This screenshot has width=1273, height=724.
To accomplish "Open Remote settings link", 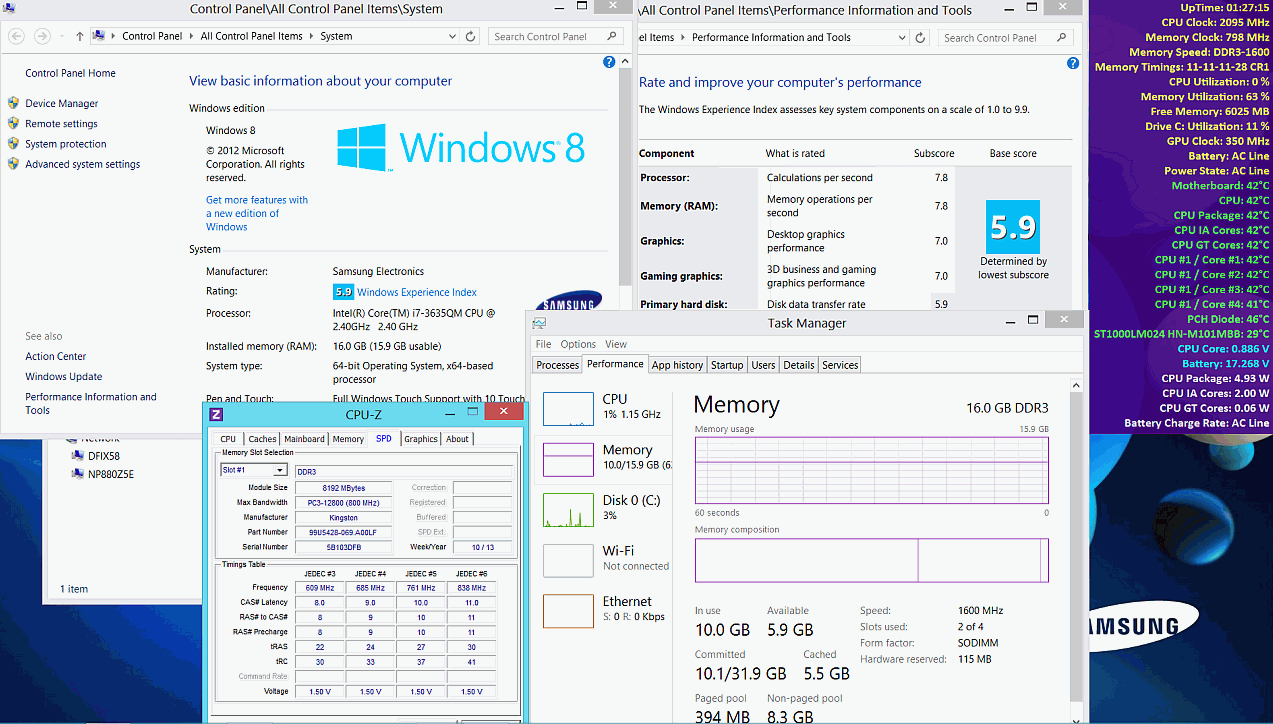I will coord(61,124).
